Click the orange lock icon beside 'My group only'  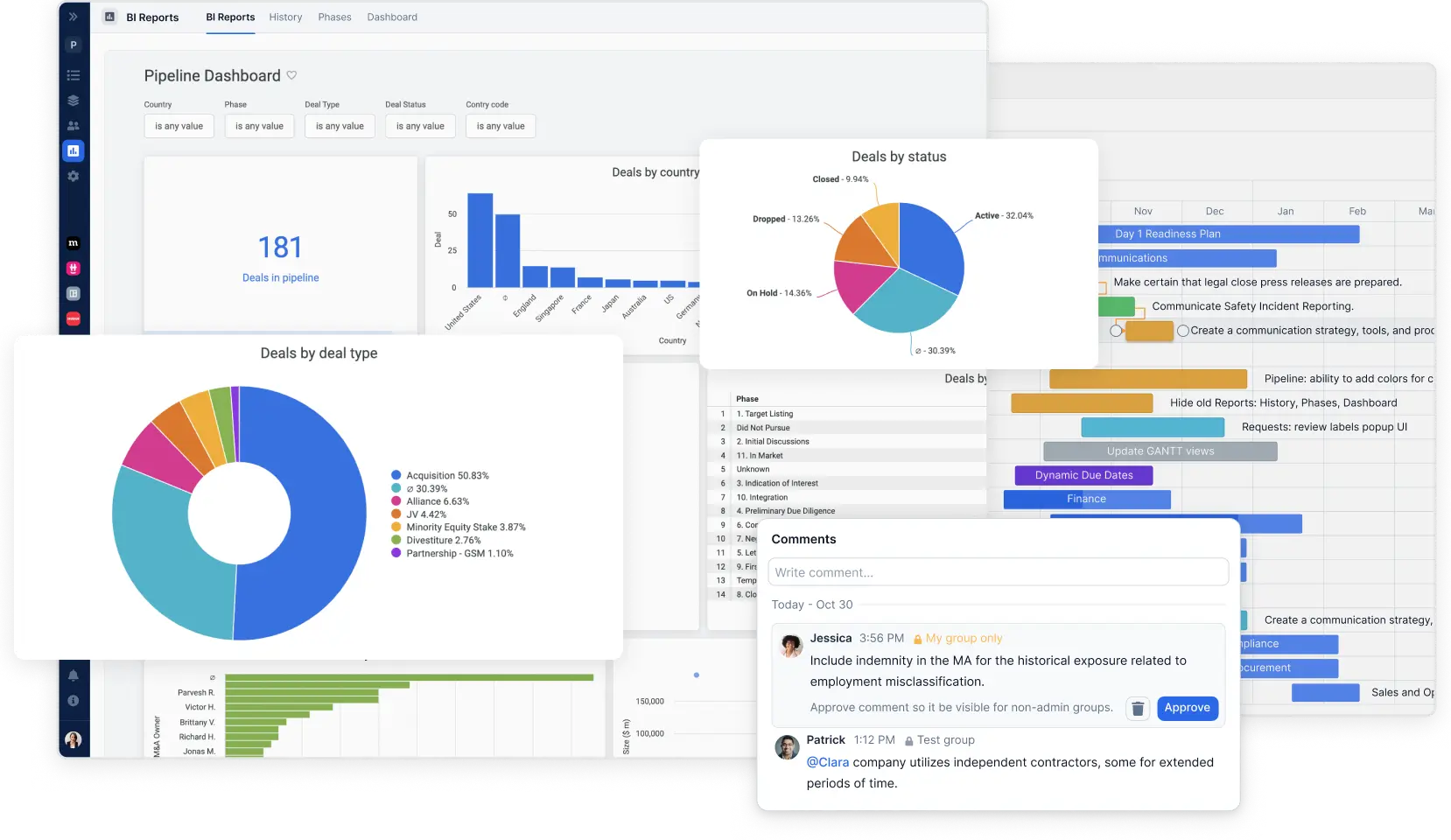pos(918,640)
